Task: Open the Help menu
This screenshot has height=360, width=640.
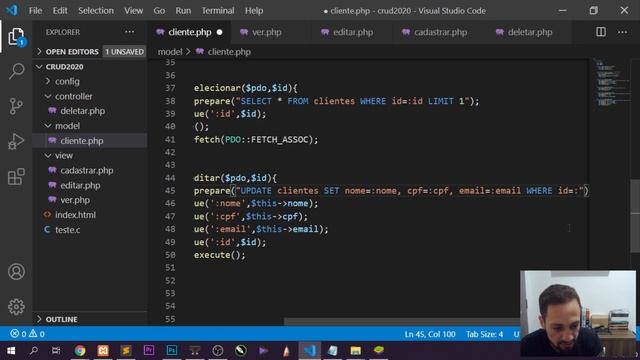Action: (x=254, y=11)
